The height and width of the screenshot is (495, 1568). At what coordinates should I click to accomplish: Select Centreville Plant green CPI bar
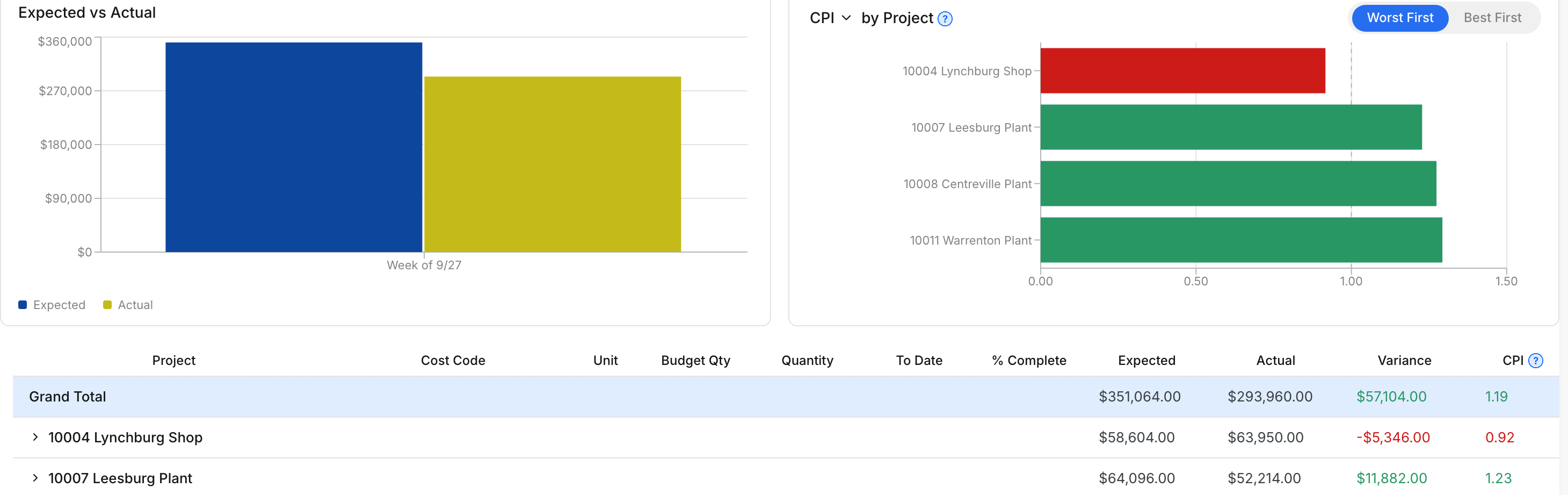pyautogui.click(x=1238, y=183)
